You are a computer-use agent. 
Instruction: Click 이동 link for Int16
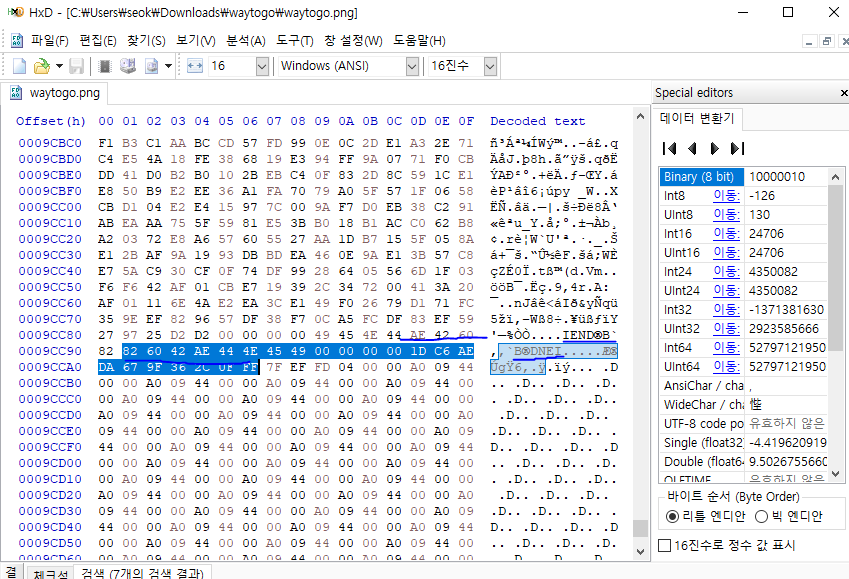coord(726,233)
